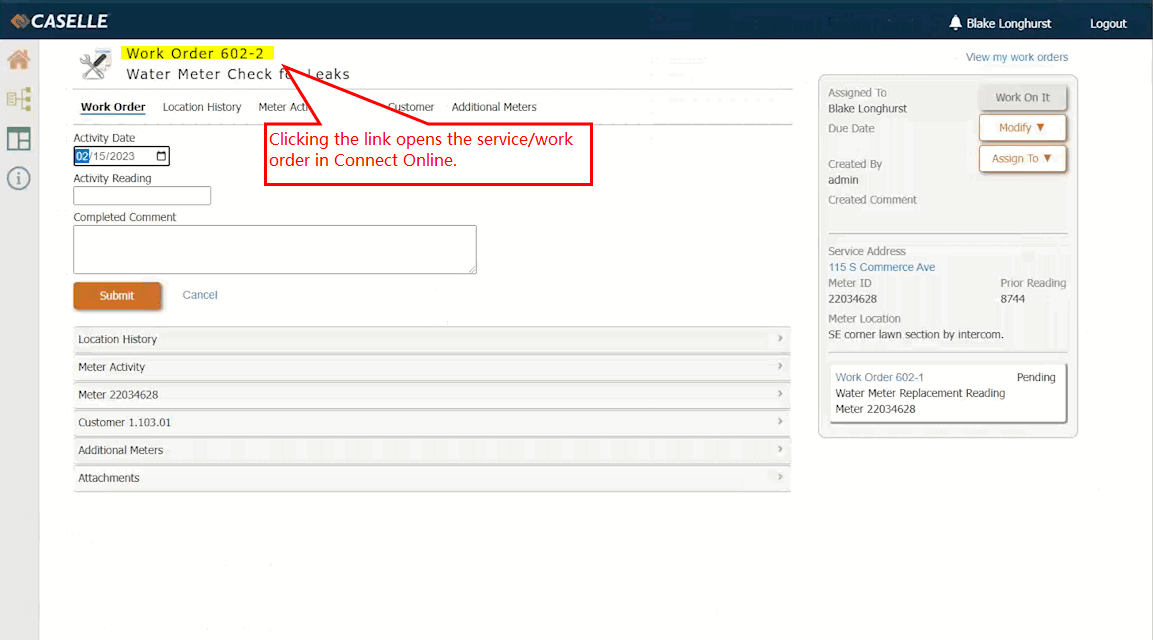Open the calendar picker in Activity Date

point(161,156)
